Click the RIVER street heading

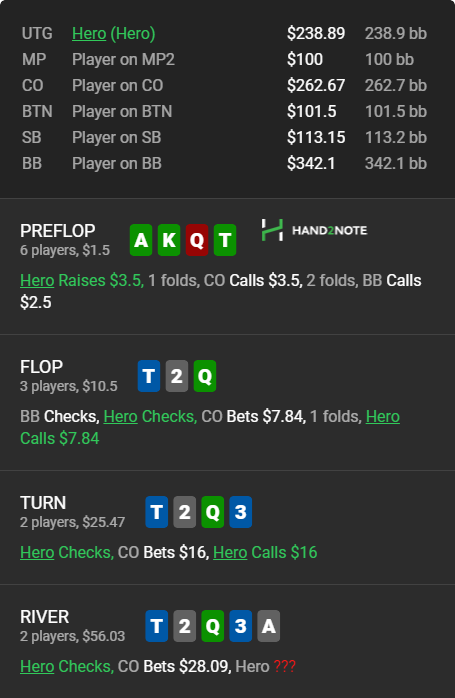click(45, 617)
